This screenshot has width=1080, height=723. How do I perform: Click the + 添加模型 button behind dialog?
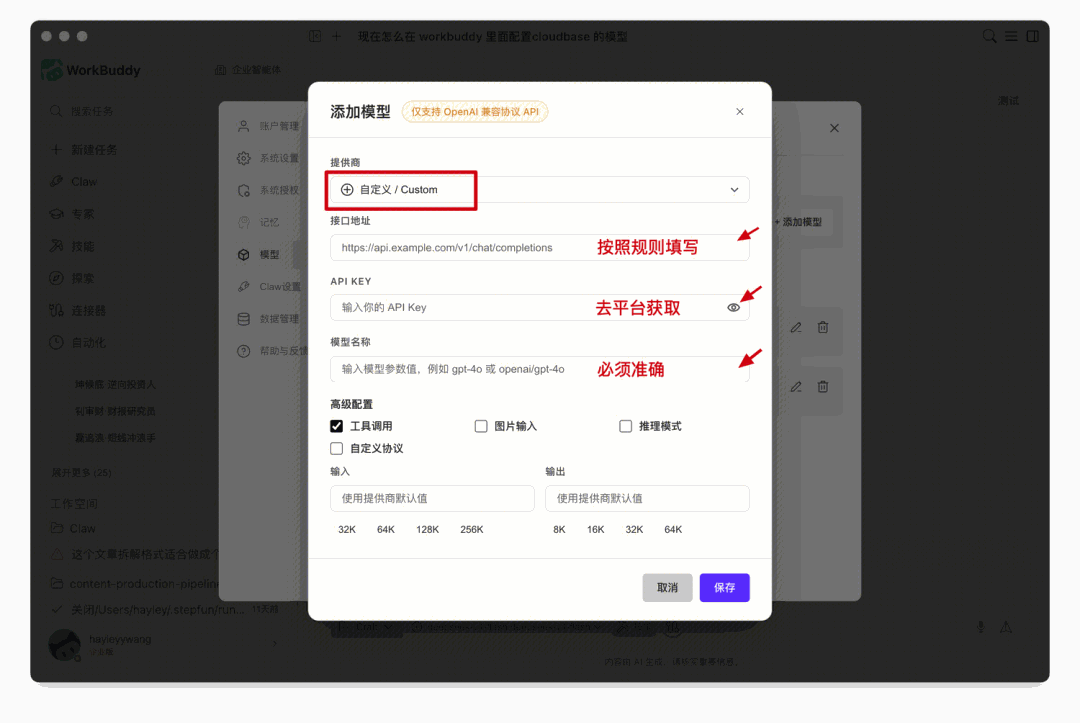click(799, 222)
